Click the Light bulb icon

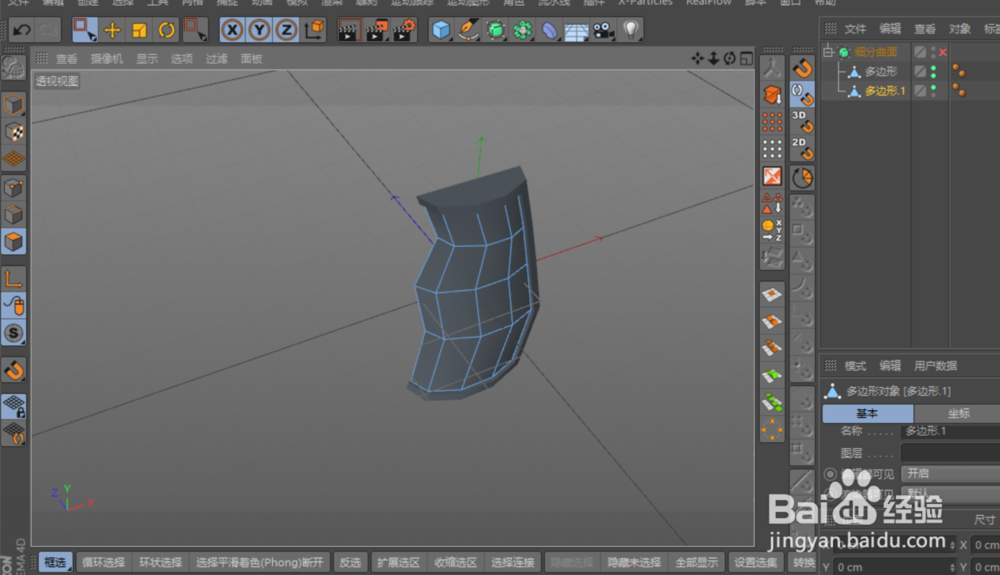pos(631,30)
